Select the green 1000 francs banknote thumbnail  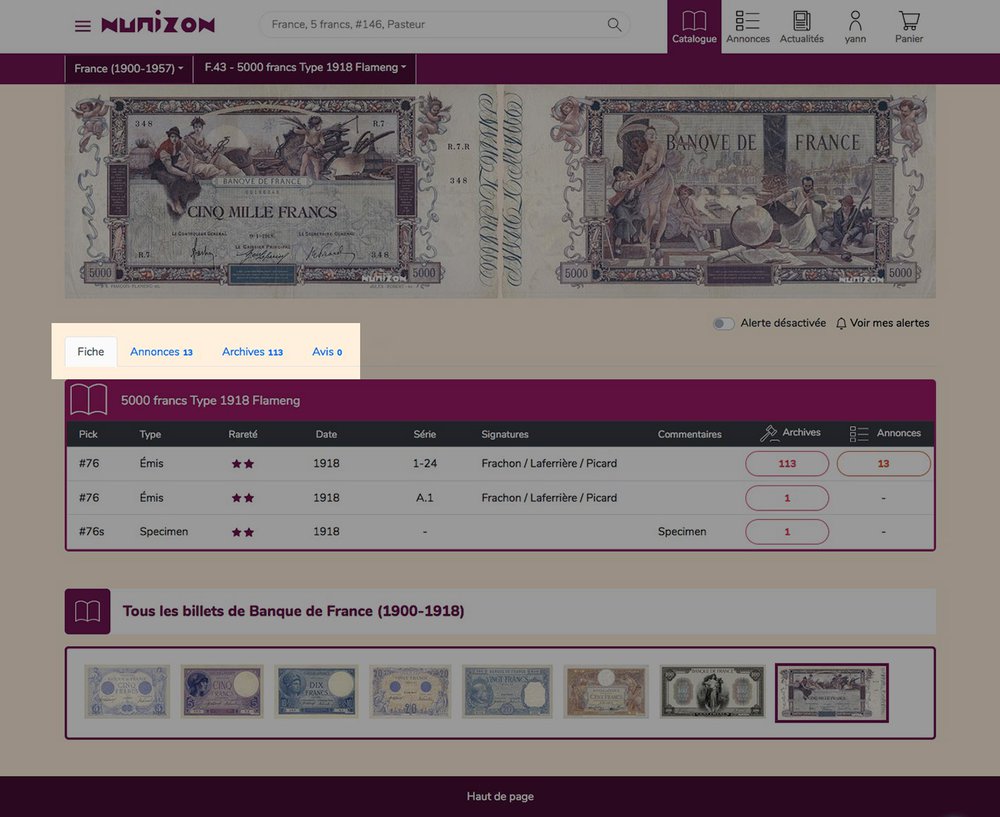pyautogui.click(x=712, y=691)
